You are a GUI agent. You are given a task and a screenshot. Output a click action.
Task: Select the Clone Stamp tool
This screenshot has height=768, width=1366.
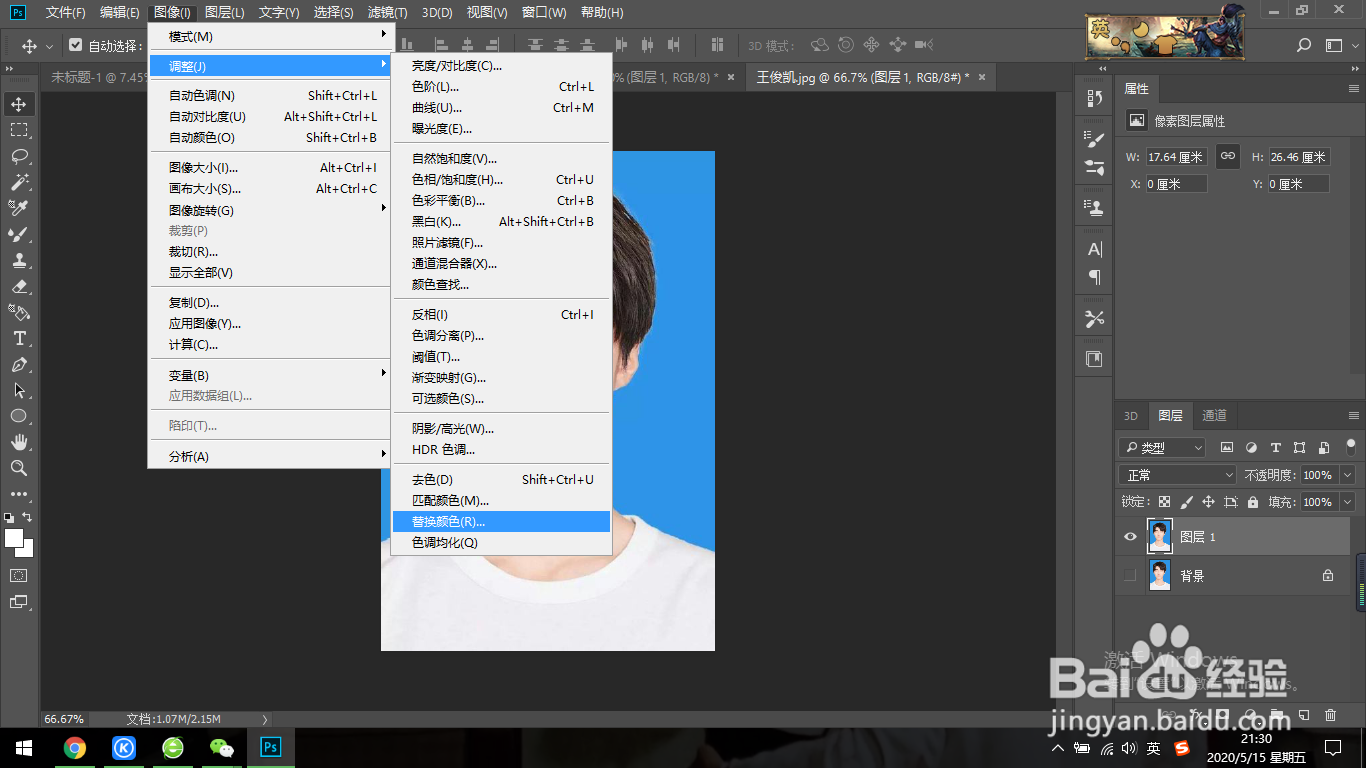pyautogui.click(x=19, y=260)
